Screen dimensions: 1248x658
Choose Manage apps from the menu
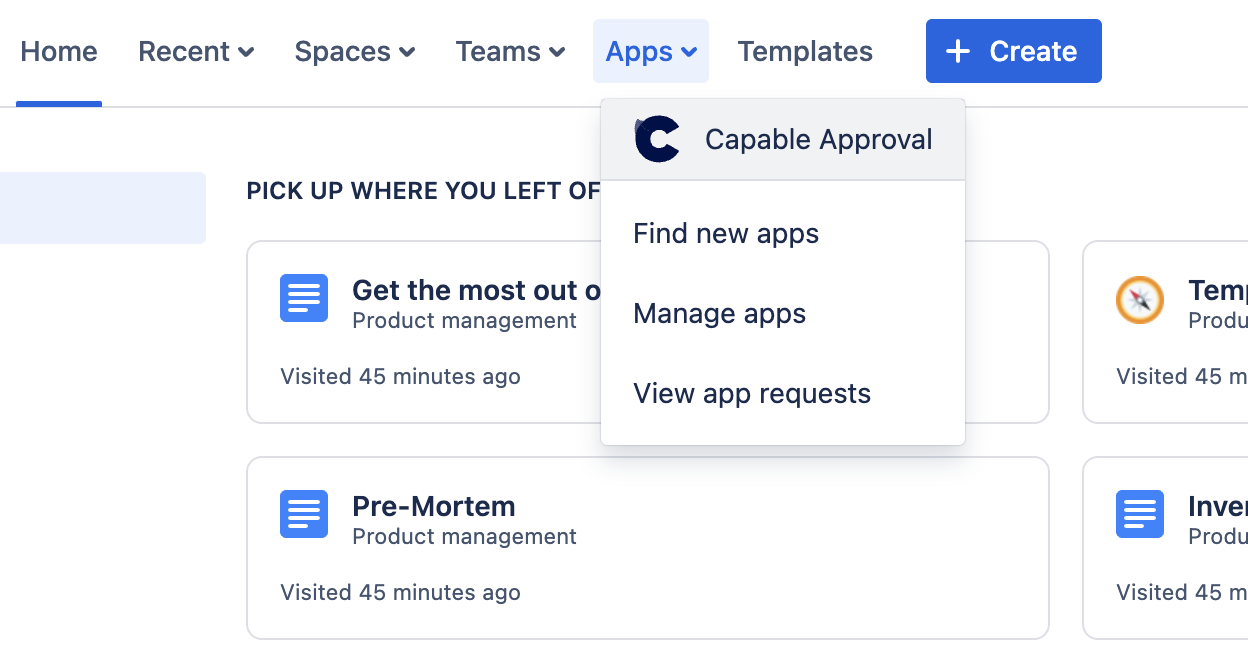pyautogui.click(x=720, y=314)
